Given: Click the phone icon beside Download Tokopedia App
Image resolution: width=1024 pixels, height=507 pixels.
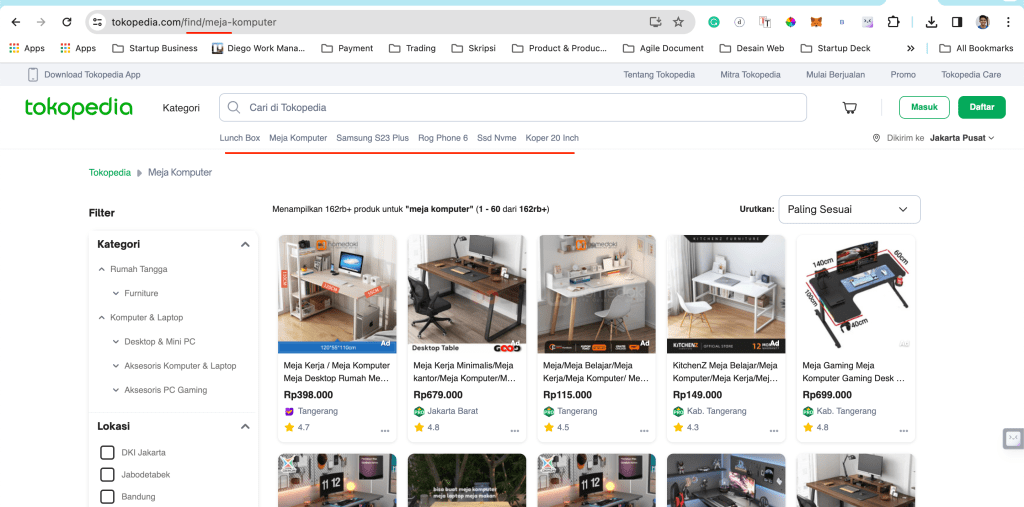Looking at the screenshot, I should 33,74.
